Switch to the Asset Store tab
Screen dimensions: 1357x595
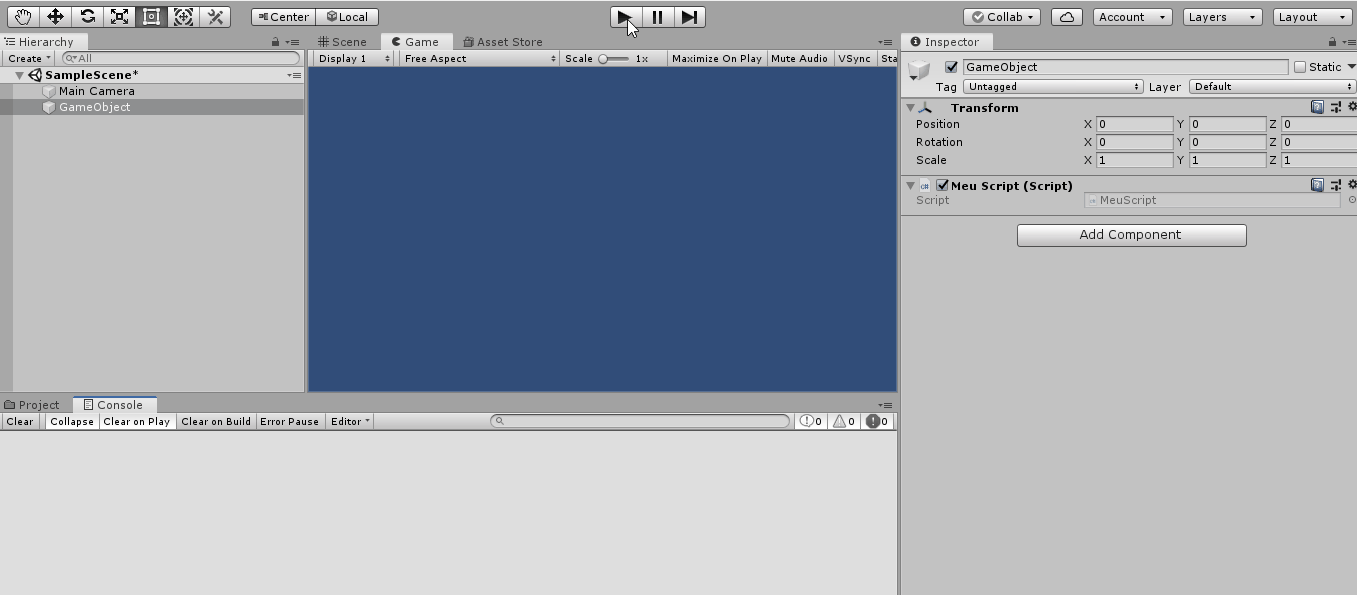(x=503, y=42)
